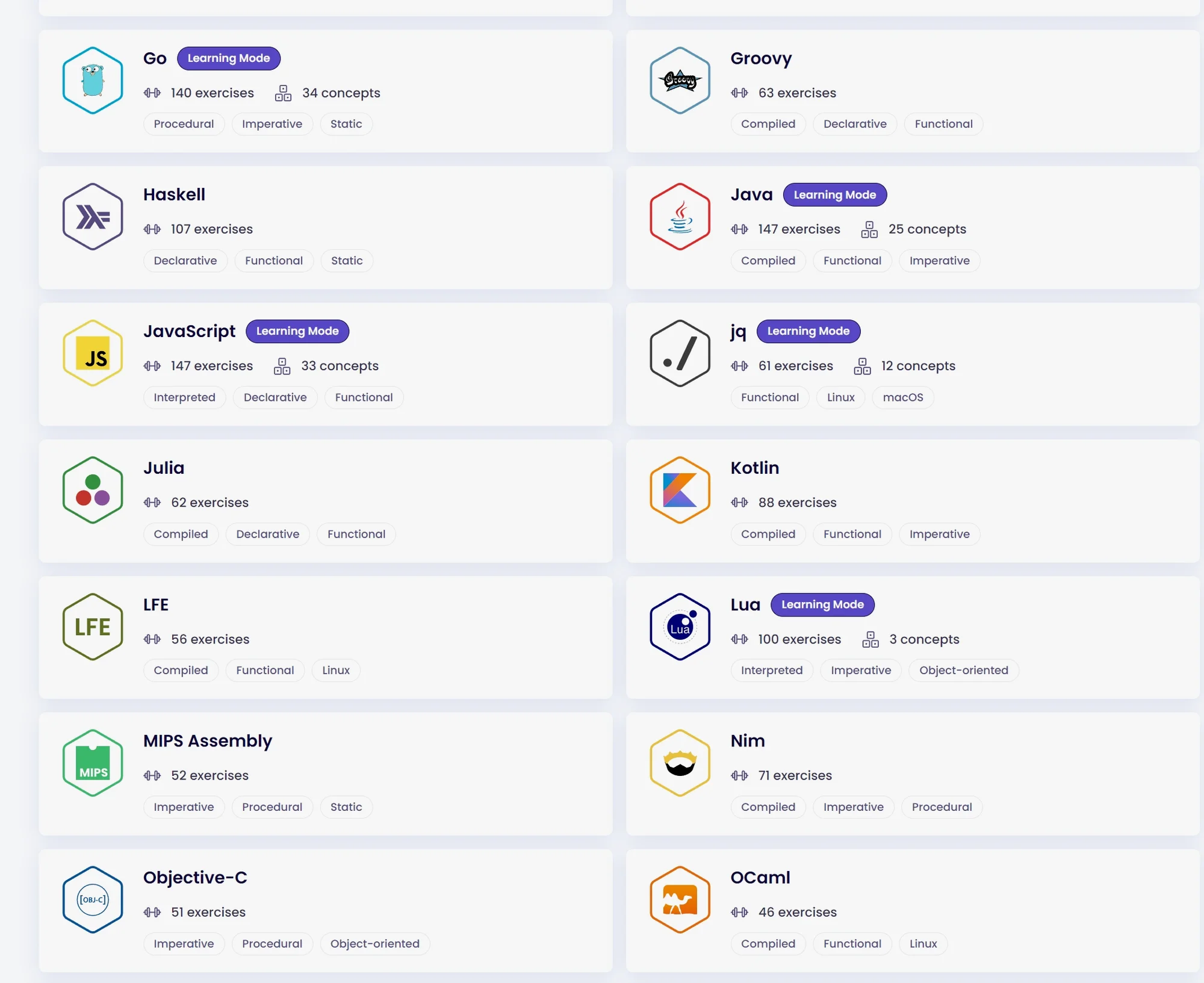Screen dimensions: 1204x983
Task: Select the Declarative tag on the Groovy card
Action: pos(855,124)
